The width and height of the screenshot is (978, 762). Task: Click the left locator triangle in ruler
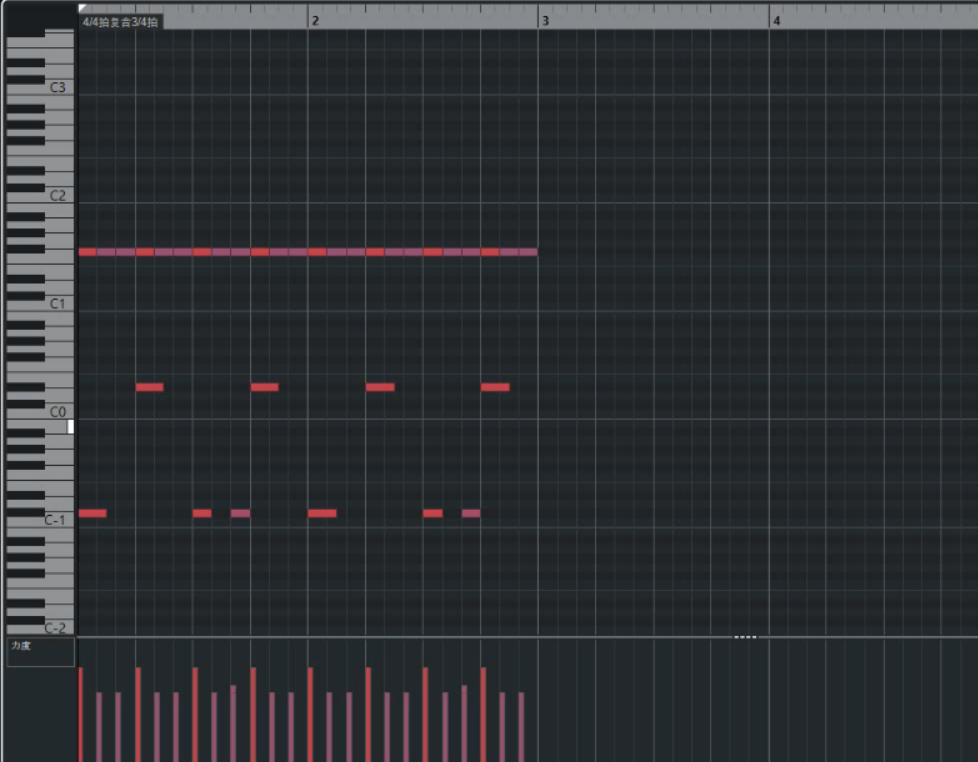pyautogui.click(x=83, y=8)
